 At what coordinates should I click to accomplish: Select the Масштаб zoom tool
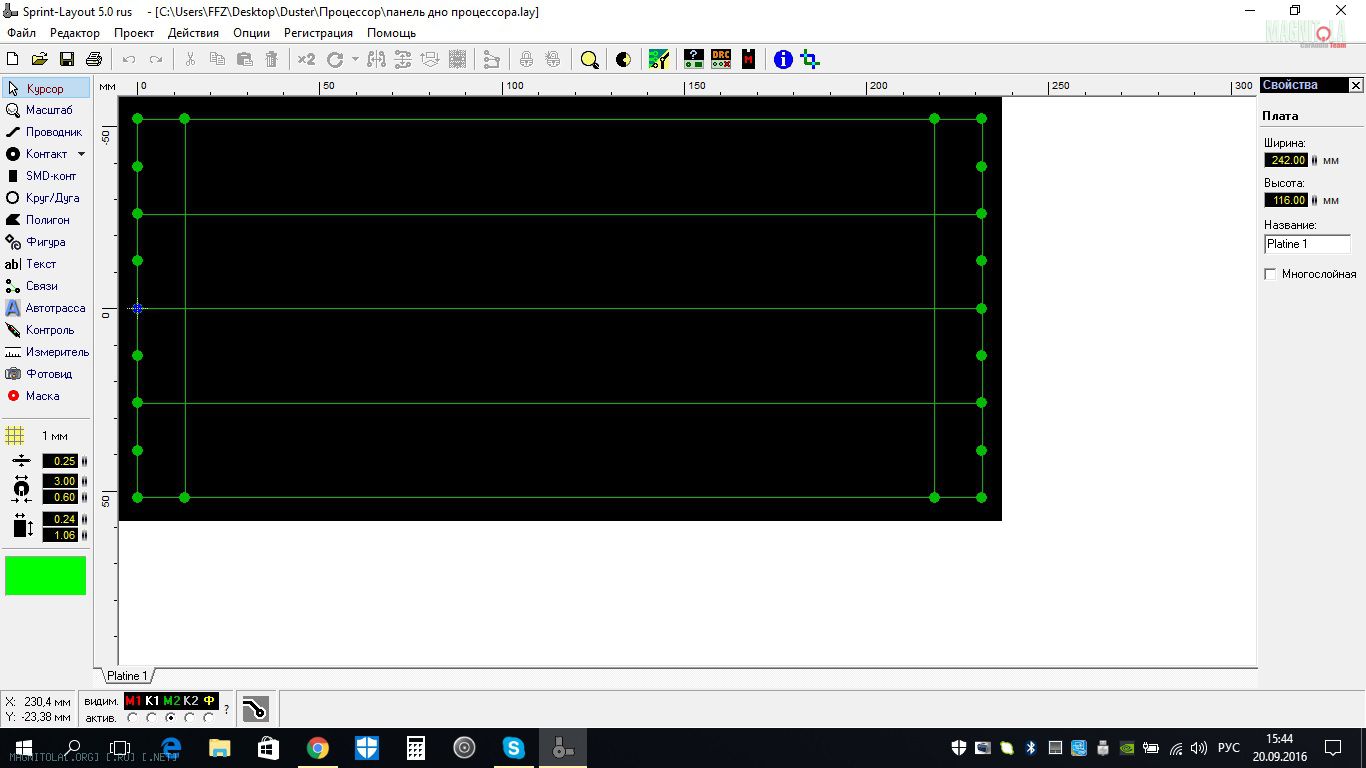pos(46,110)
